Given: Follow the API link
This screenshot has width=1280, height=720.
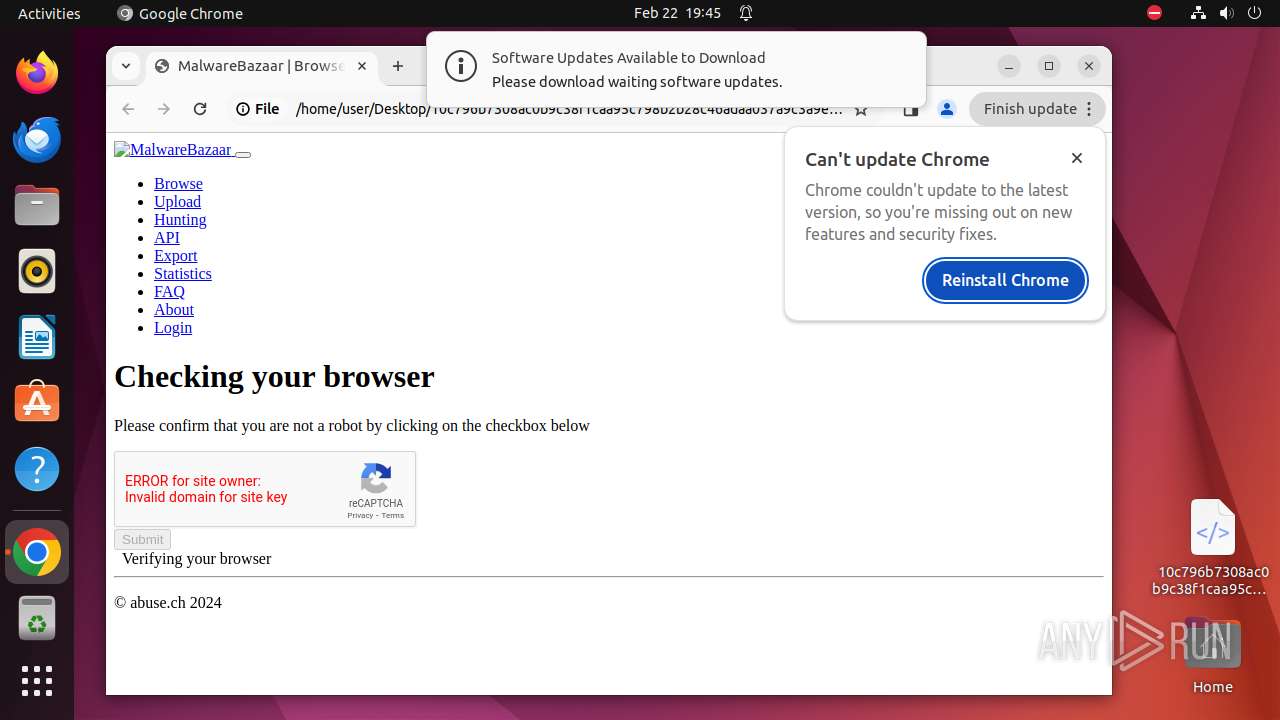Looking at the screenshot, I should click(x=167, y=237).
